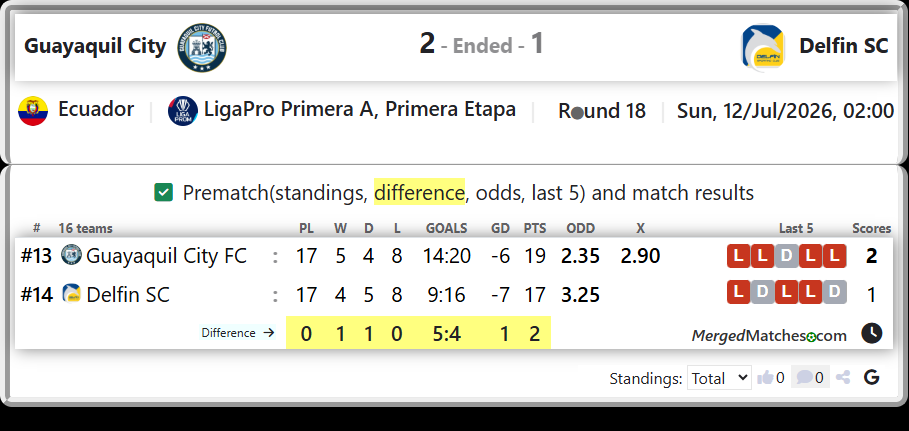
Task: Click the share icon
Action: [x=843, y=378]
